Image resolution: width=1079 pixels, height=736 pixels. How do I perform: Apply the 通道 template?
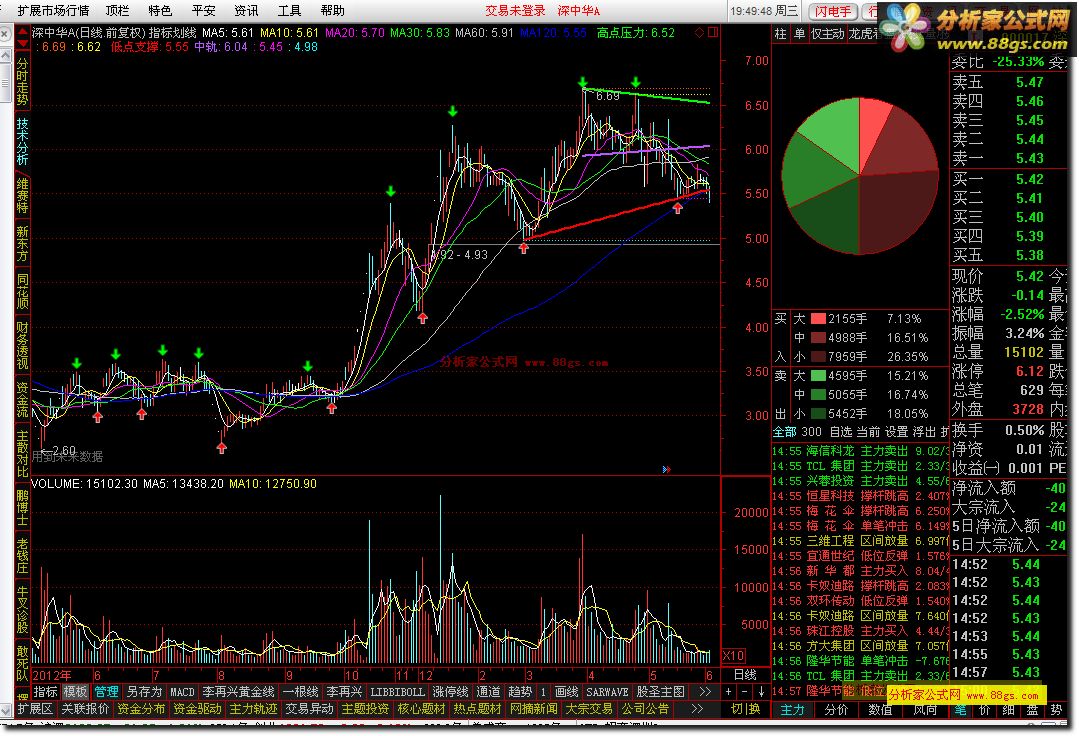[x=488, y=691]
